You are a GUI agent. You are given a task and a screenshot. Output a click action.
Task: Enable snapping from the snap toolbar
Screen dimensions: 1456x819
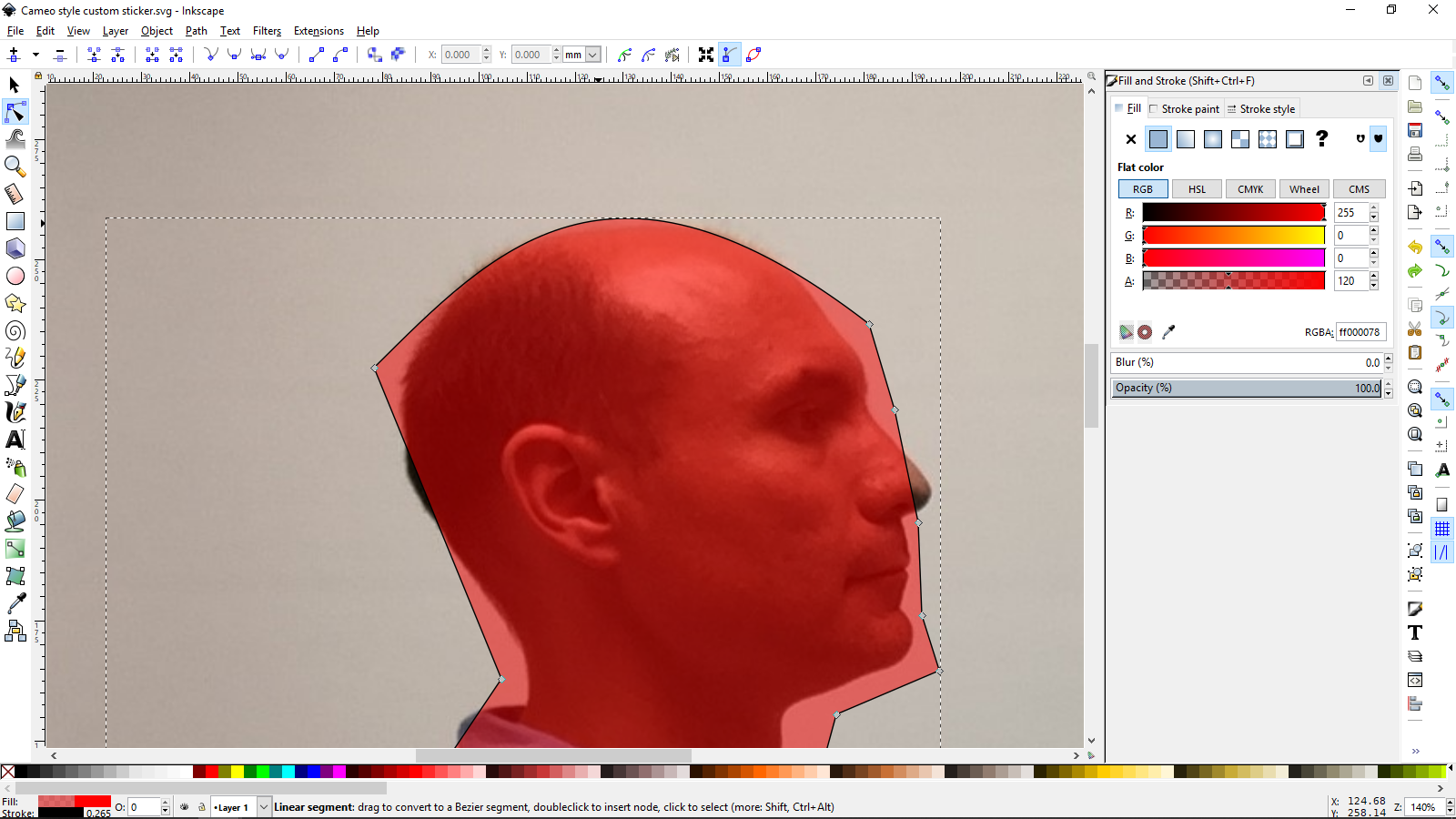click(x=1441, y=82)
